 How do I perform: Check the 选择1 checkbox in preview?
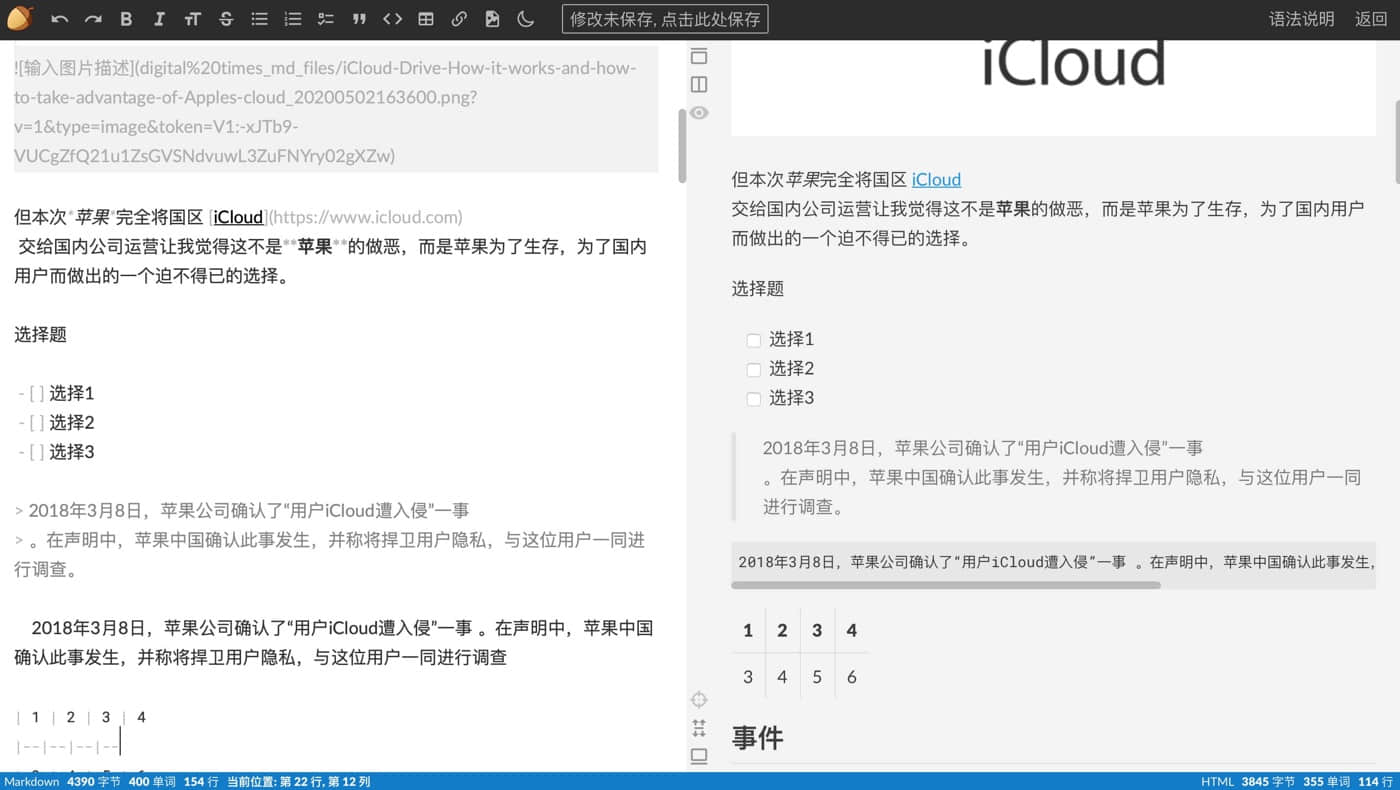pyautogui.click(x=754, y=340)
